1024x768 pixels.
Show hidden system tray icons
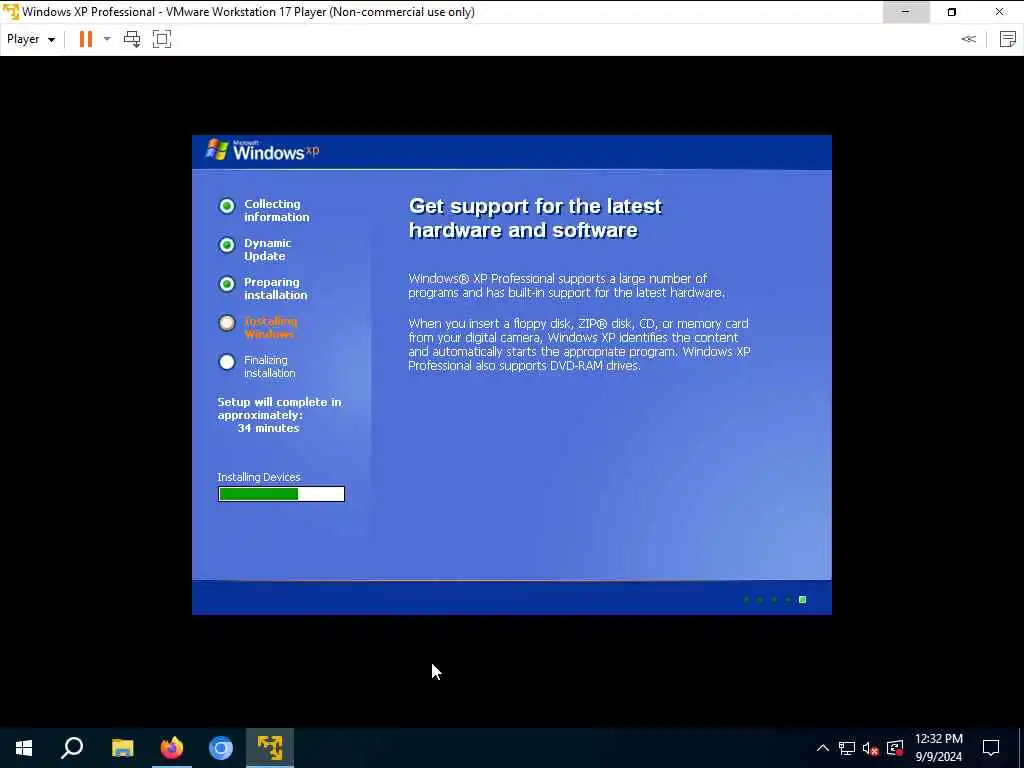point(823,748)
